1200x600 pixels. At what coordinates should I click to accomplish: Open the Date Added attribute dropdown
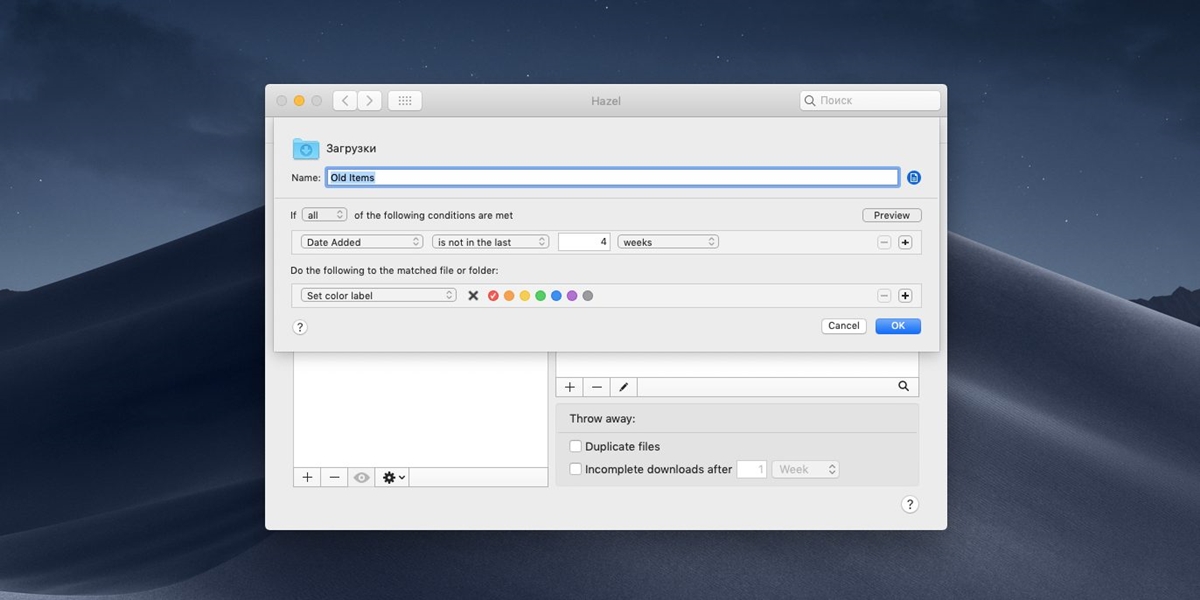click(x=362, y=242)
